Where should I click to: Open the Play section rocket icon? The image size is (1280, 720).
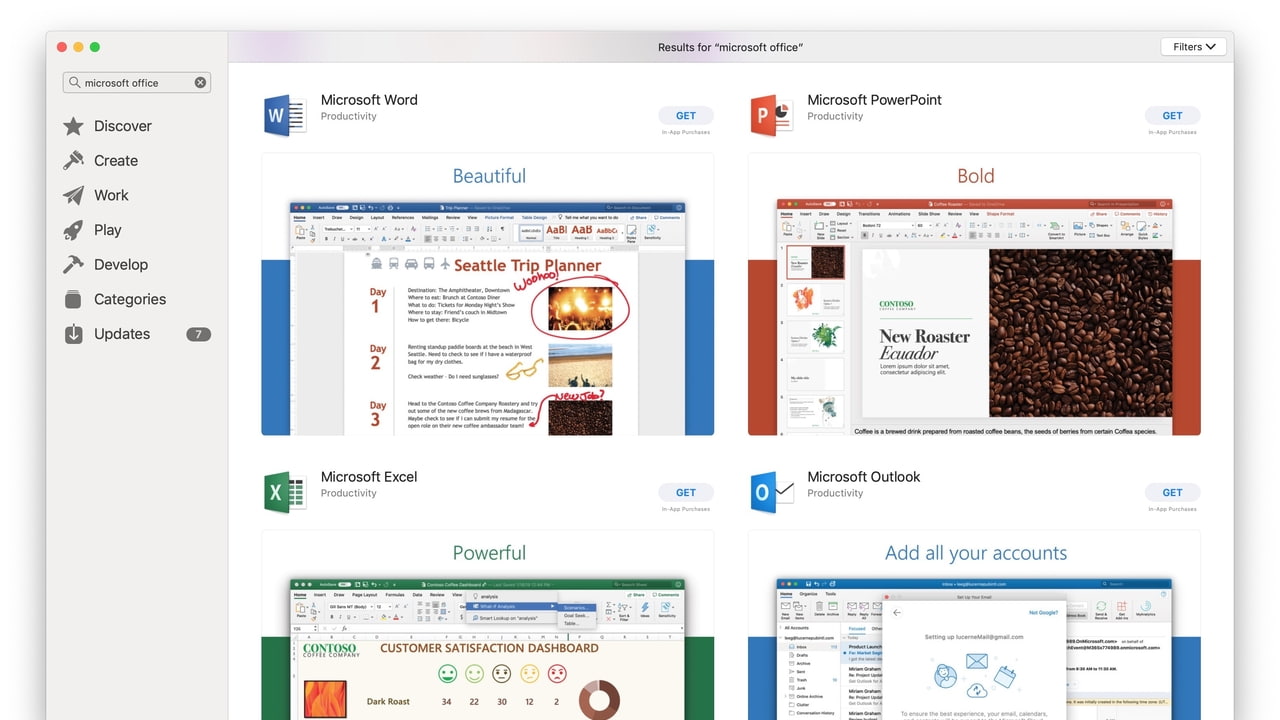point(73,230)
